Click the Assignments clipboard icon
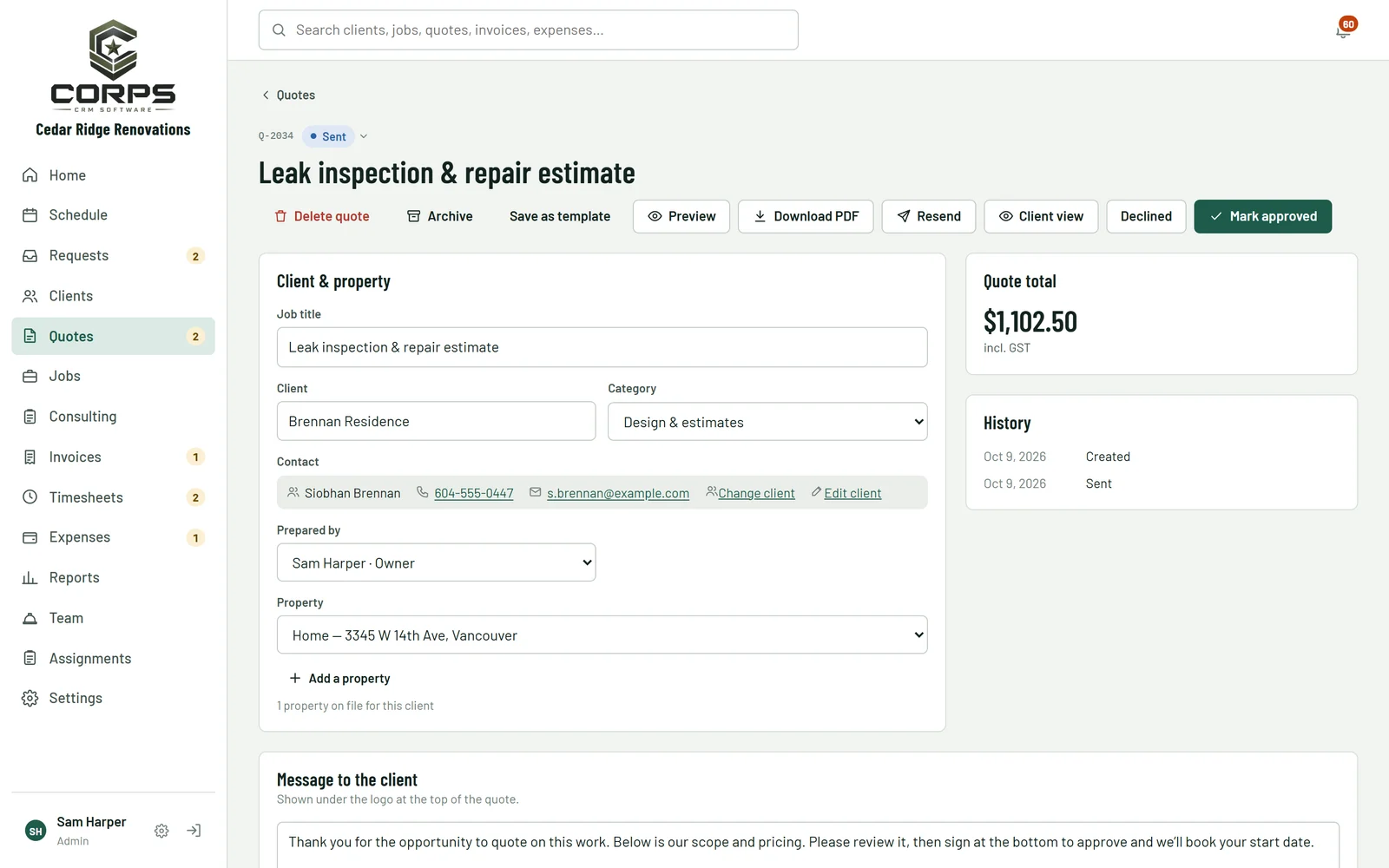The height and width of the screenshot is (868, 1389). click(x=30, y=658)
